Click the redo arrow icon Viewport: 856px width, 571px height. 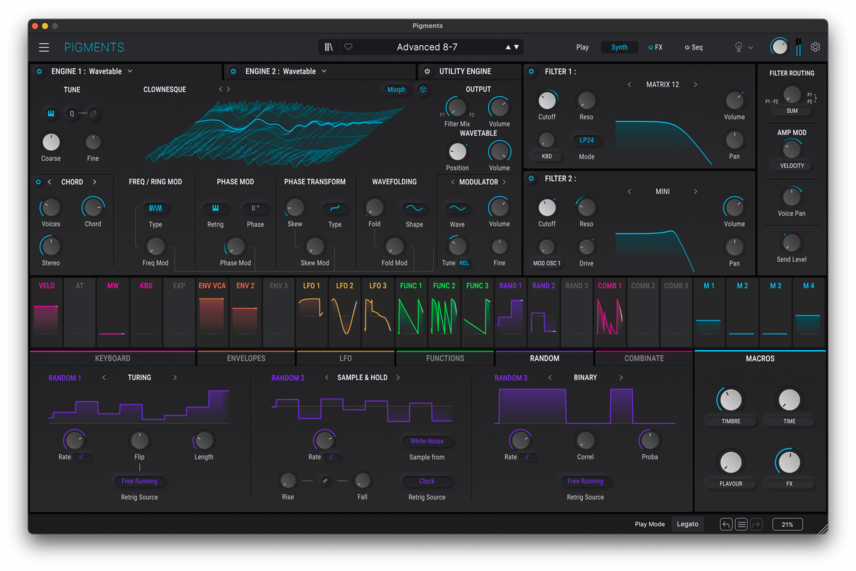(756, 525)
